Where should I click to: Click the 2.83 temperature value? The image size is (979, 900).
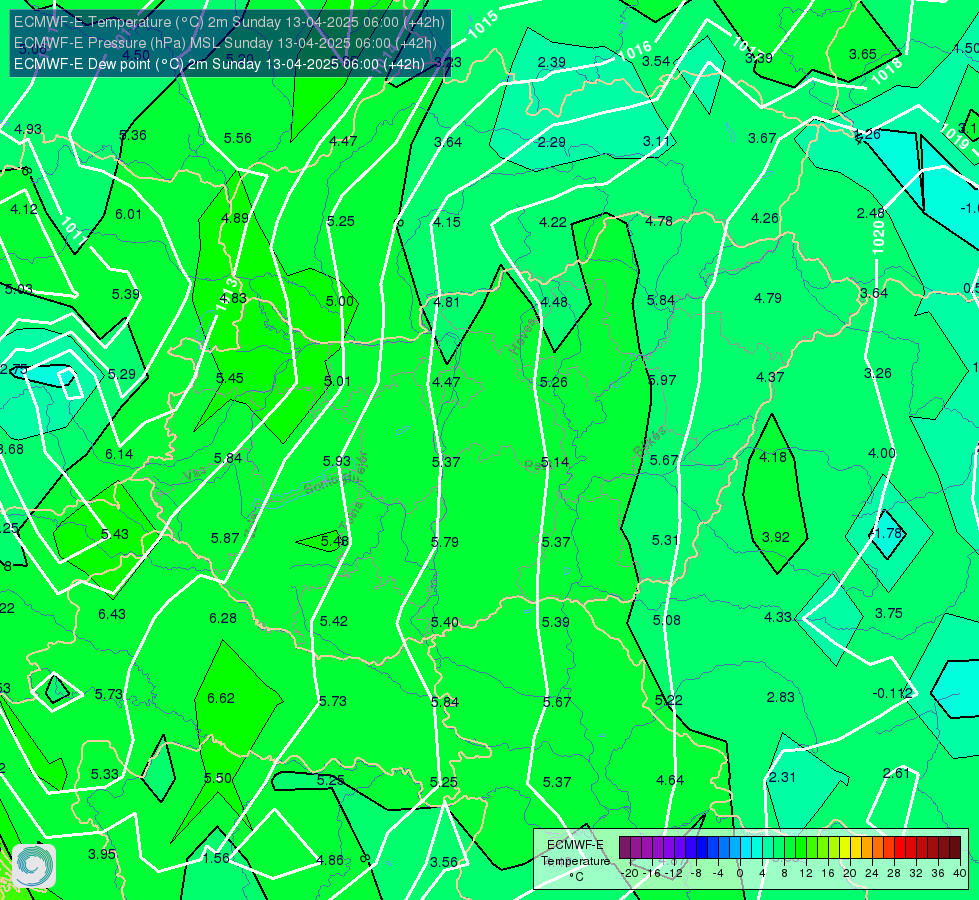[780, 697]
